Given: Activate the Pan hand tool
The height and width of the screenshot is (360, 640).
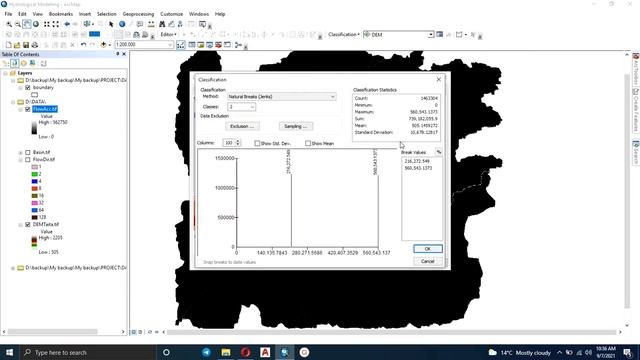Looking at the screenshot, I should click(x=27, y=24).
